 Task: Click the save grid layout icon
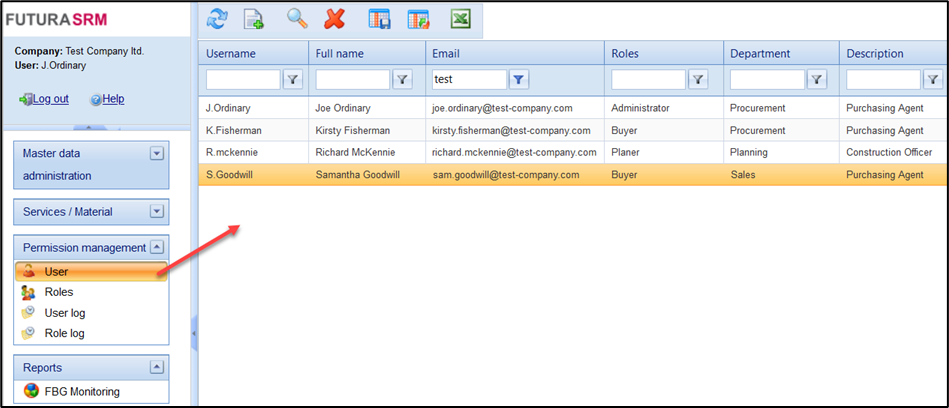coord(379,19)
